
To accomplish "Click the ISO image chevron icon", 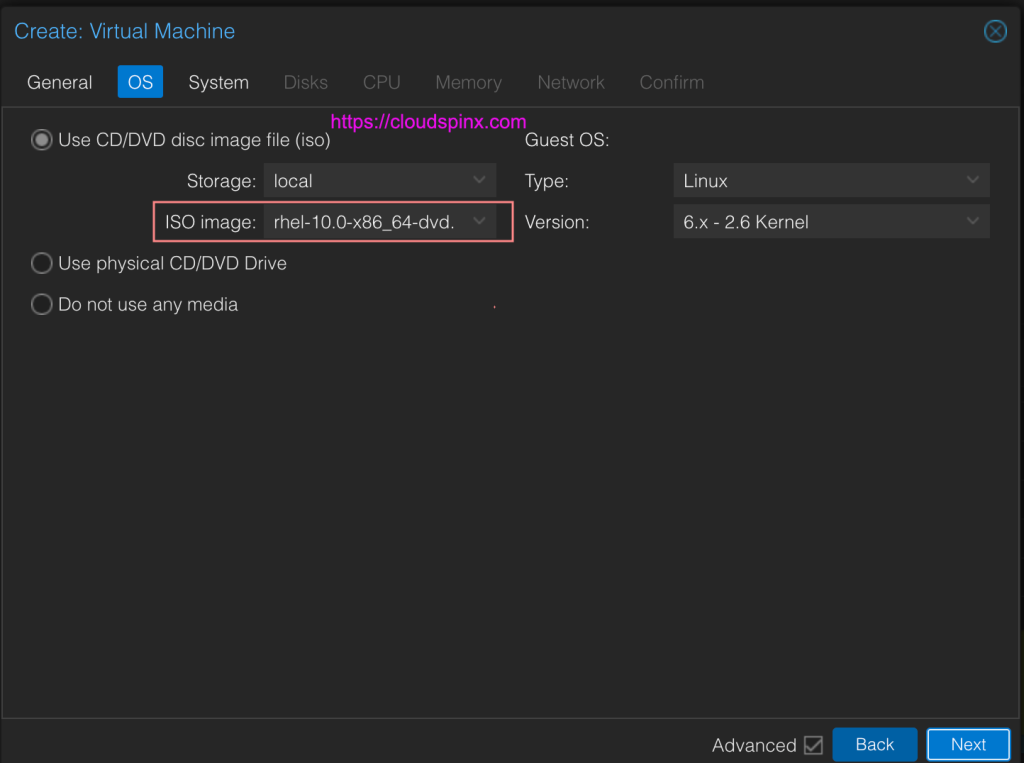I will click(x=479, y=221).
